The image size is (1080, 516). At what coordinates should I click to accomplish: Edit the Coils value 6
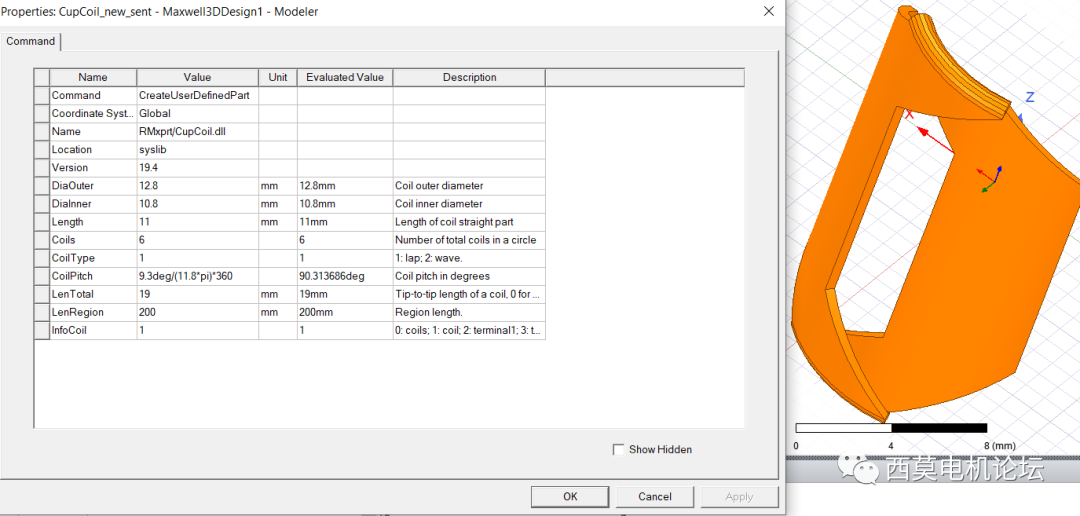click(x=198, y=240)
